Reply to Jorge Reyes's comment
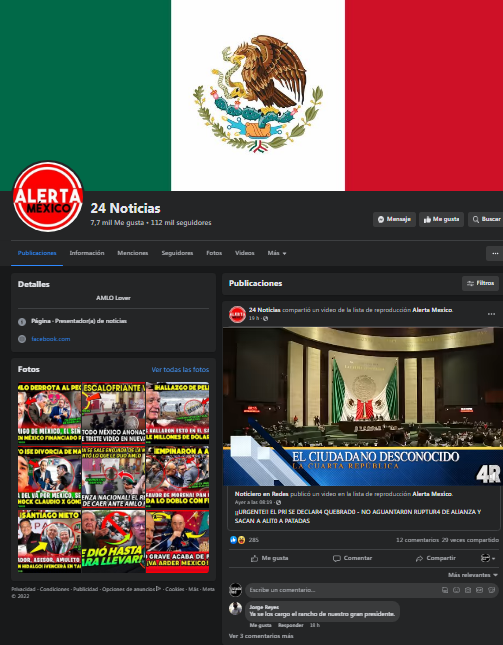503x645 pixels. [x=291, y=625]
